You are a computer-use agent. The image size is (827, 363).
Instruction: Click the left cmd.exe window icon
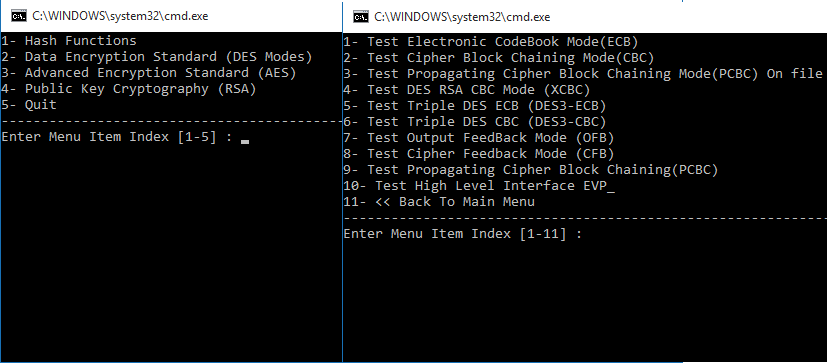tap(19, 16)
